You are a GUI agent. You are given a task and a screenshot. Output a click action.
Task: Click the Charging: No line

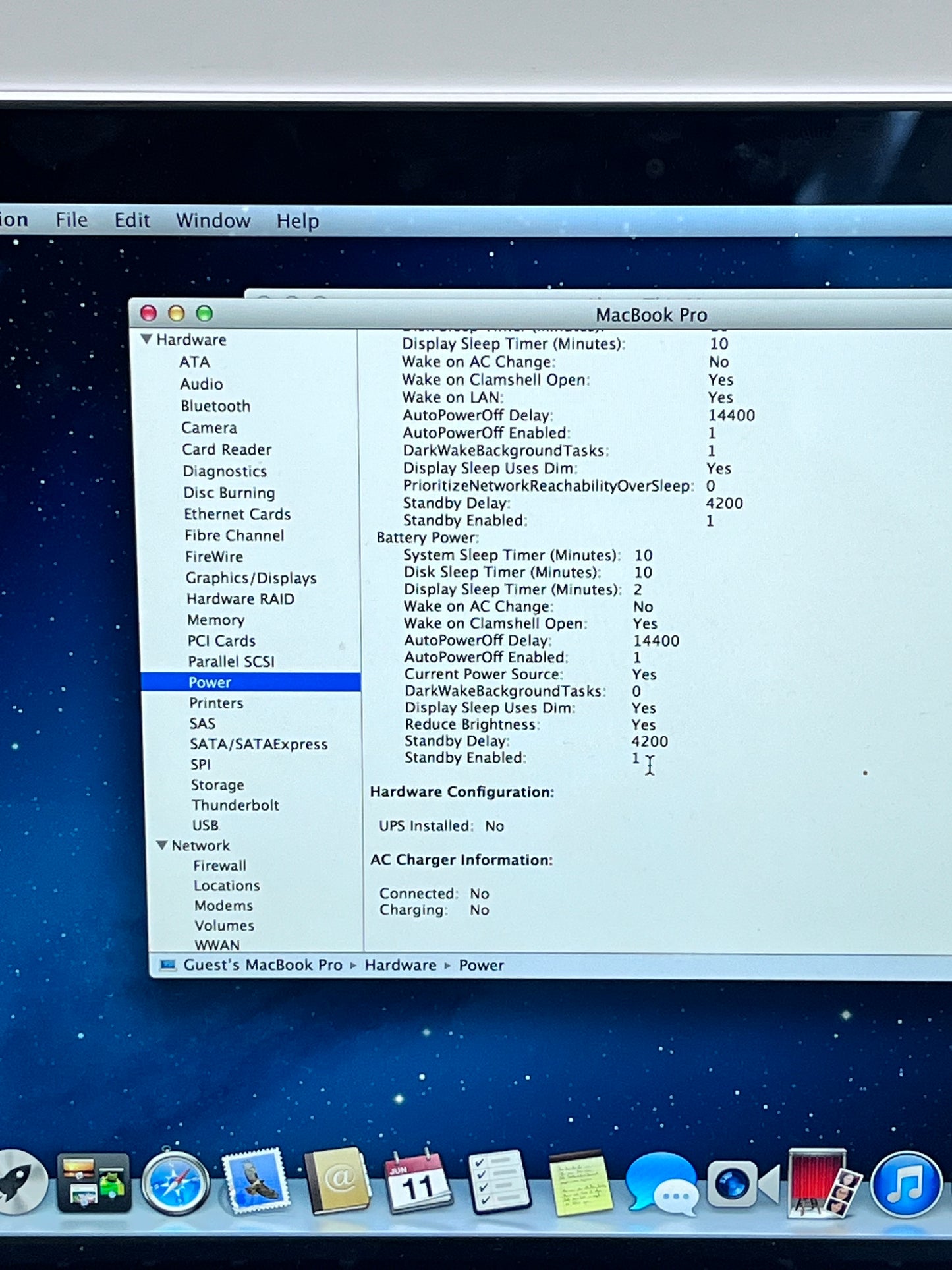434,910
